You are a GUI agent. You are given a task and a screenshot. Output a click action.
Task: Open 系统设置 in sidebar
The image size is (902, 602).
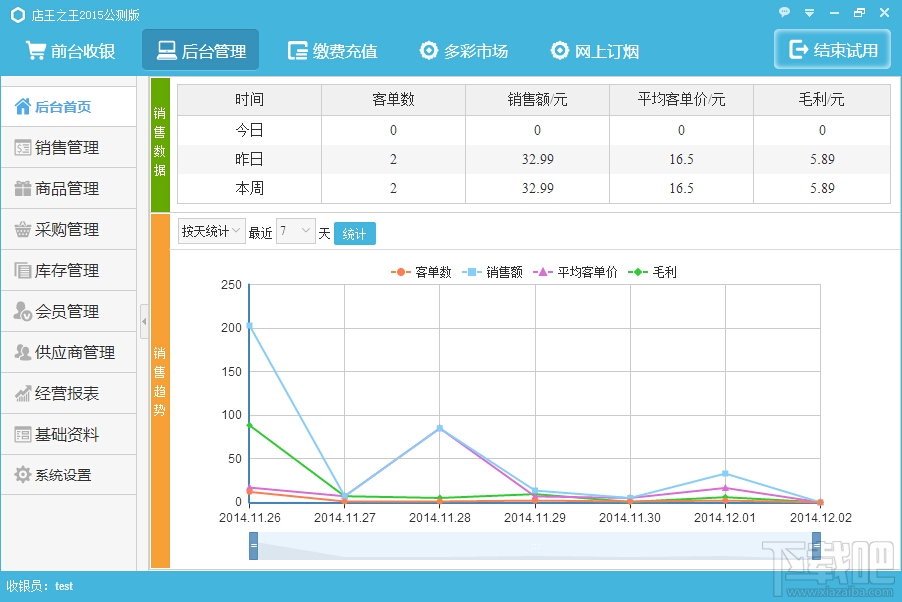point(69,475)
